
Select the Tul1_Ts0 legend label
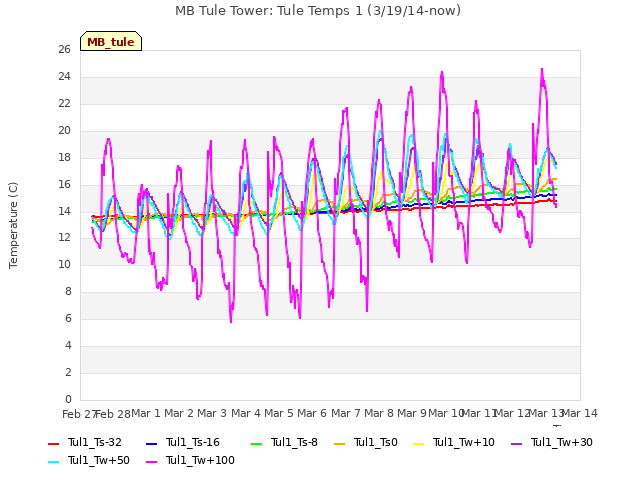[376, 442]
